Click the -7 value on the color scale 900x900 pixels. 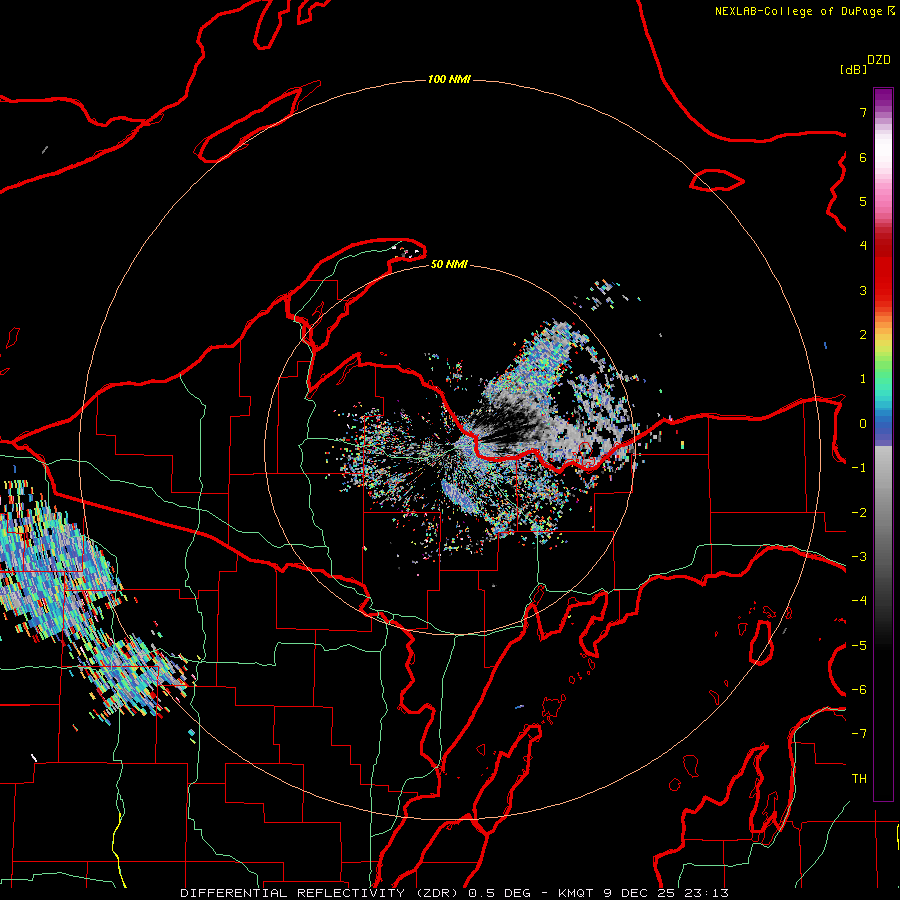[859, 734]
